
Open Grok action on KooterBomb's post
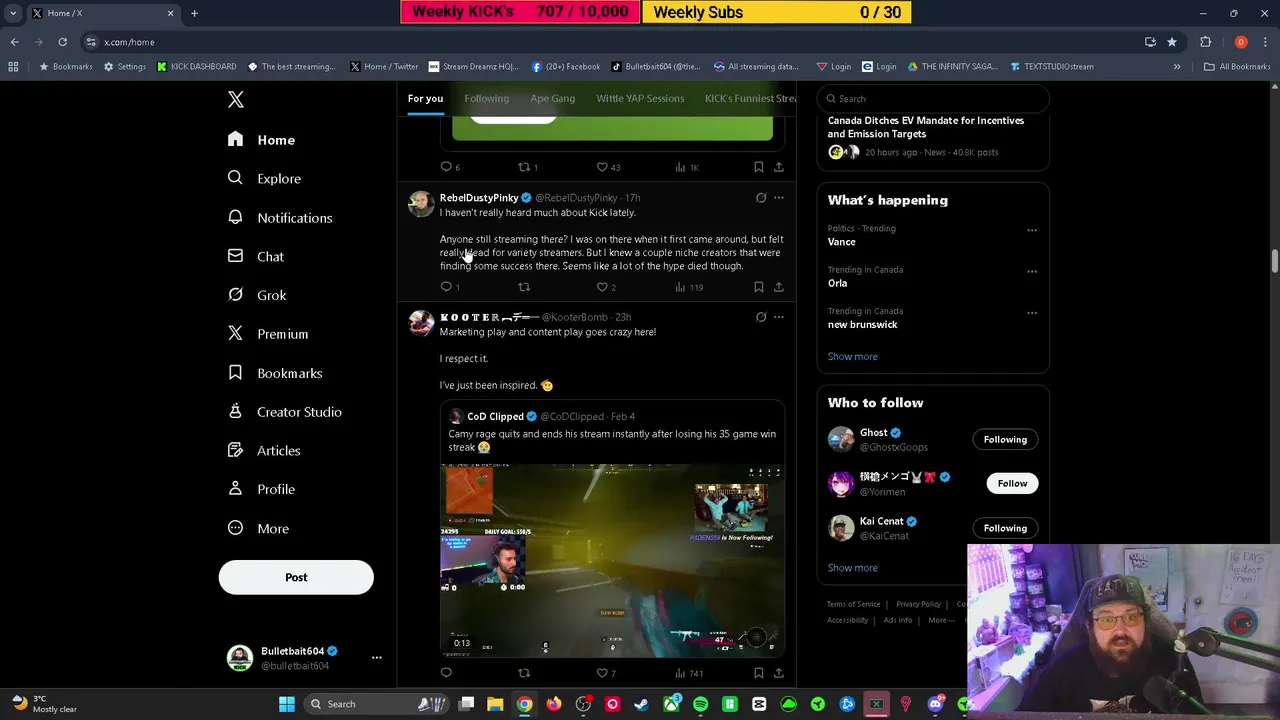click(x=761, y=317)
